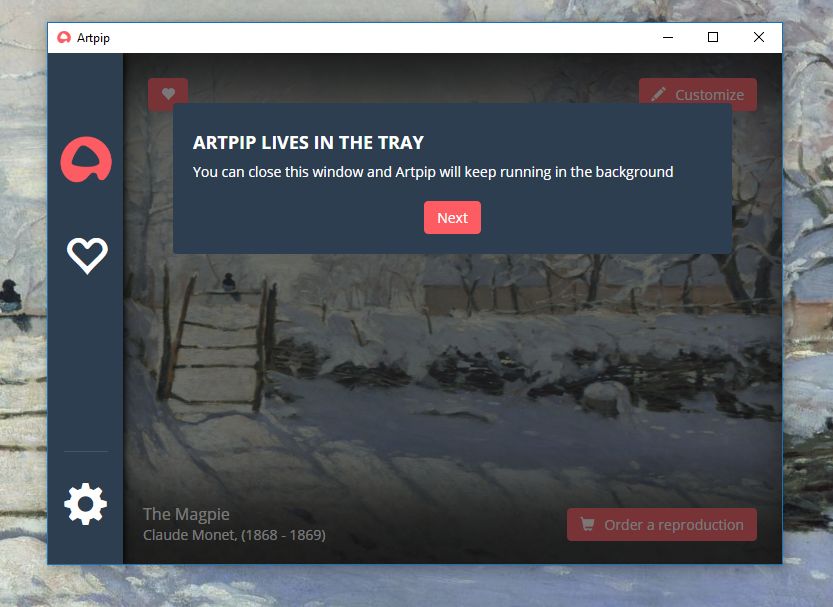The height and width of the screenshot is (607, 833).
Task: Click the Claude Monet artist line
Action: (x=234, y=535)
